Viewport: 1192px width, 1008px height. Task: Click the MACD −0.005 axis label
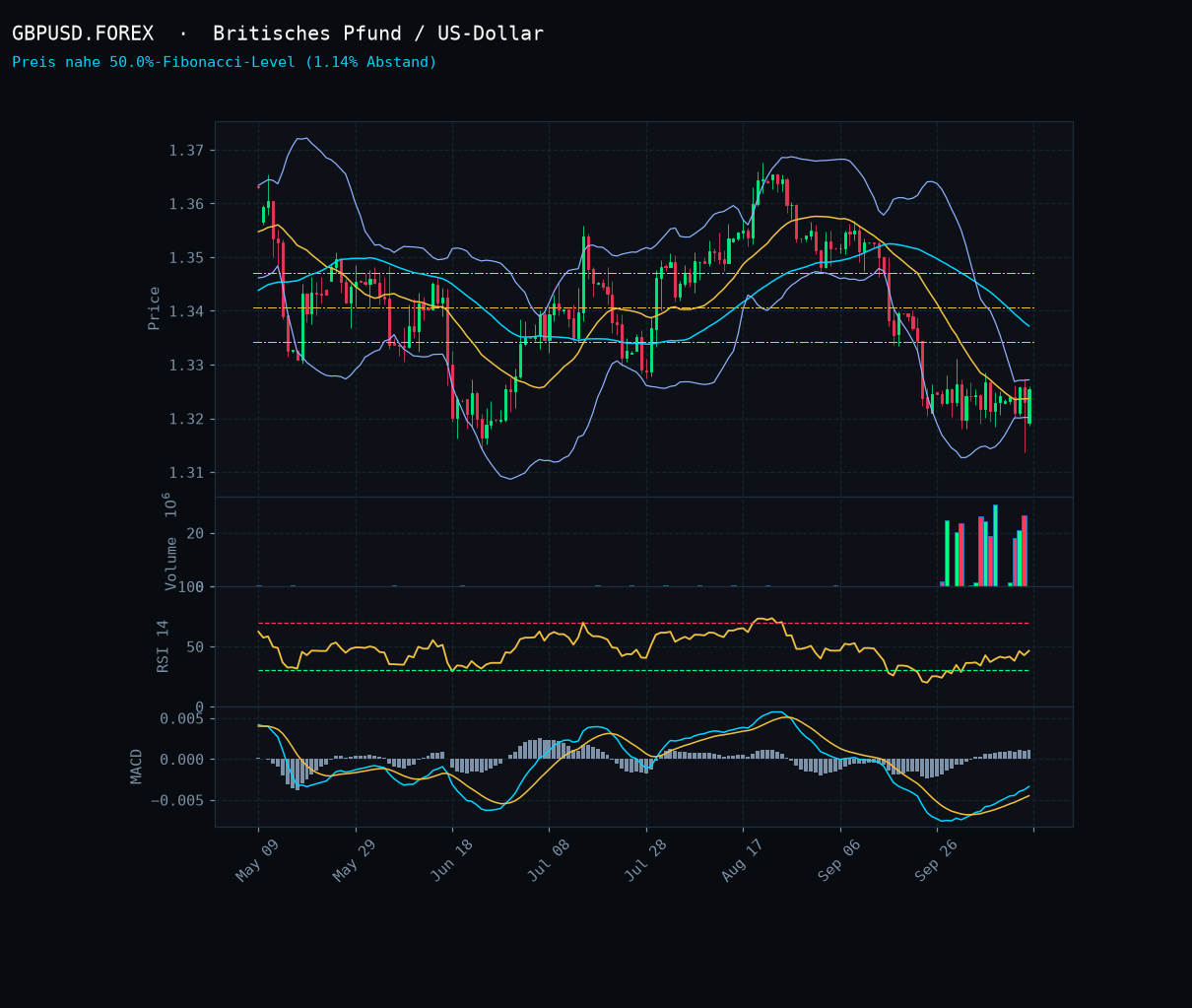[x=177, y=800]
